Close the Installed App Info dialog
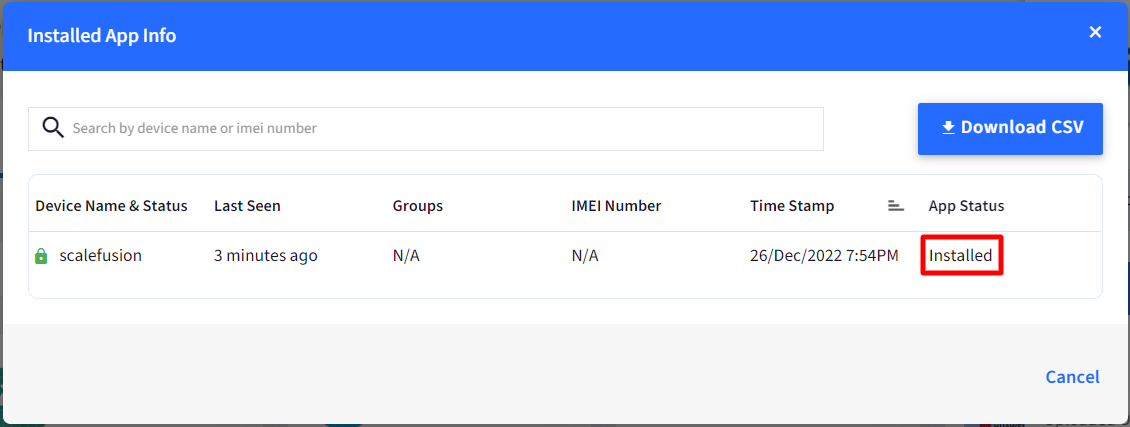Image resolution: width=1130 pixels, height=427 pixels. click(x=1095, y=32)
